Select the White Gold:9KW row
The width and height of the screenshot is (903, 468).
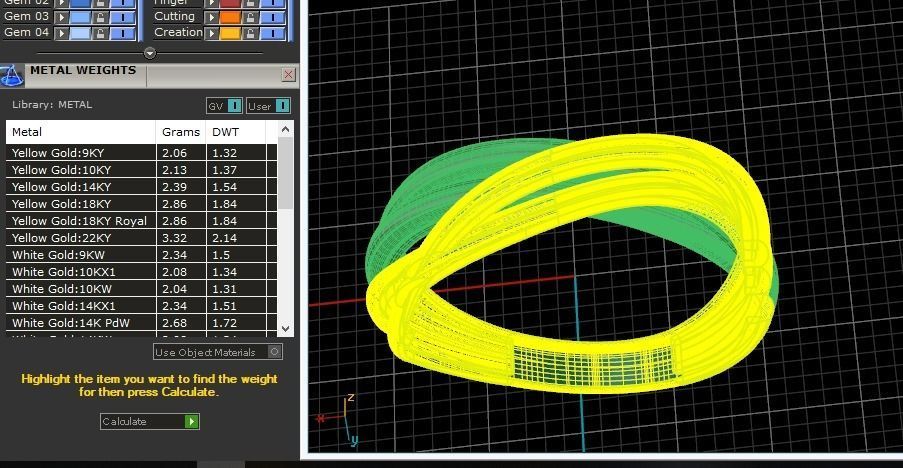point(141,254)
